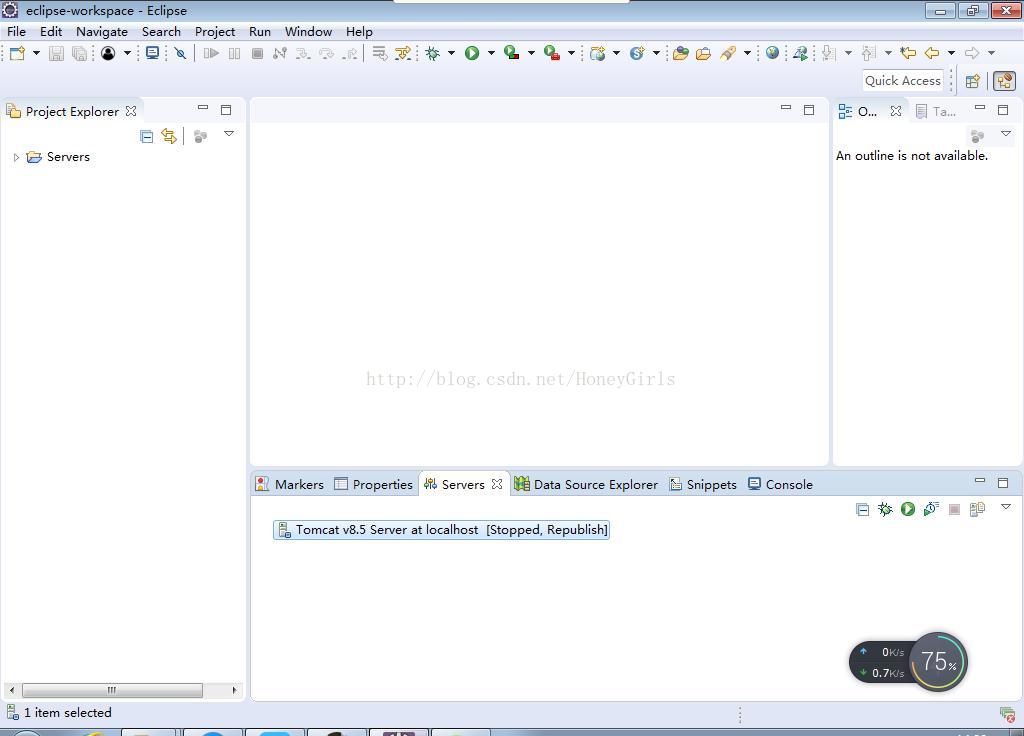Screen dimensions: 1024x736
Task: Select Tomcat v8.5 Server at localhost row
Action: (441, 530)
